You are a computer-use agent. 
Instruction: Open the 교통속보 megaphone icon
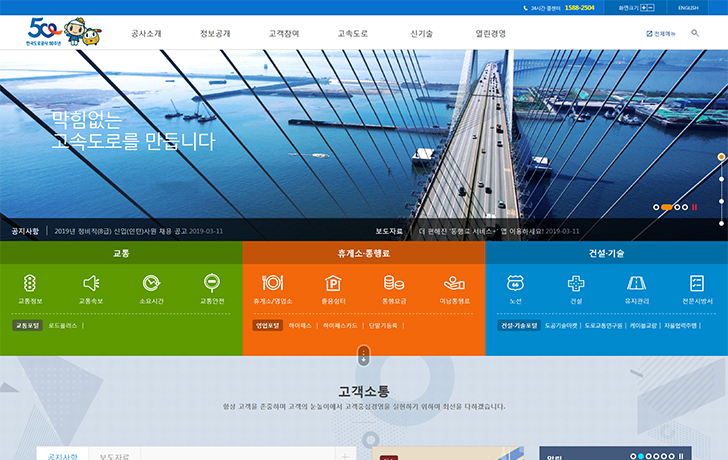[91, 283]
